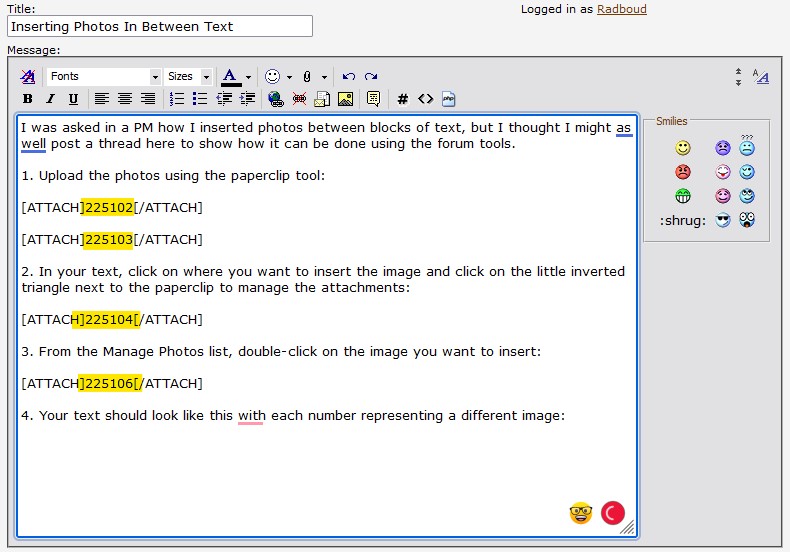The image size is (790, 552).
Task: Toggle italic formatting
Action: (50, 99)
